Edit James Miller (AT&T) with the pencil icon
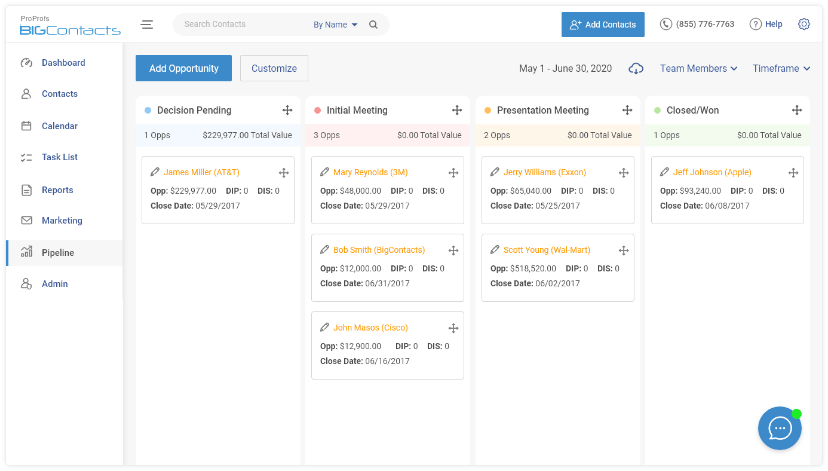Image resolution: width=828 pixels, height=471 pixels. click(155, 172)
